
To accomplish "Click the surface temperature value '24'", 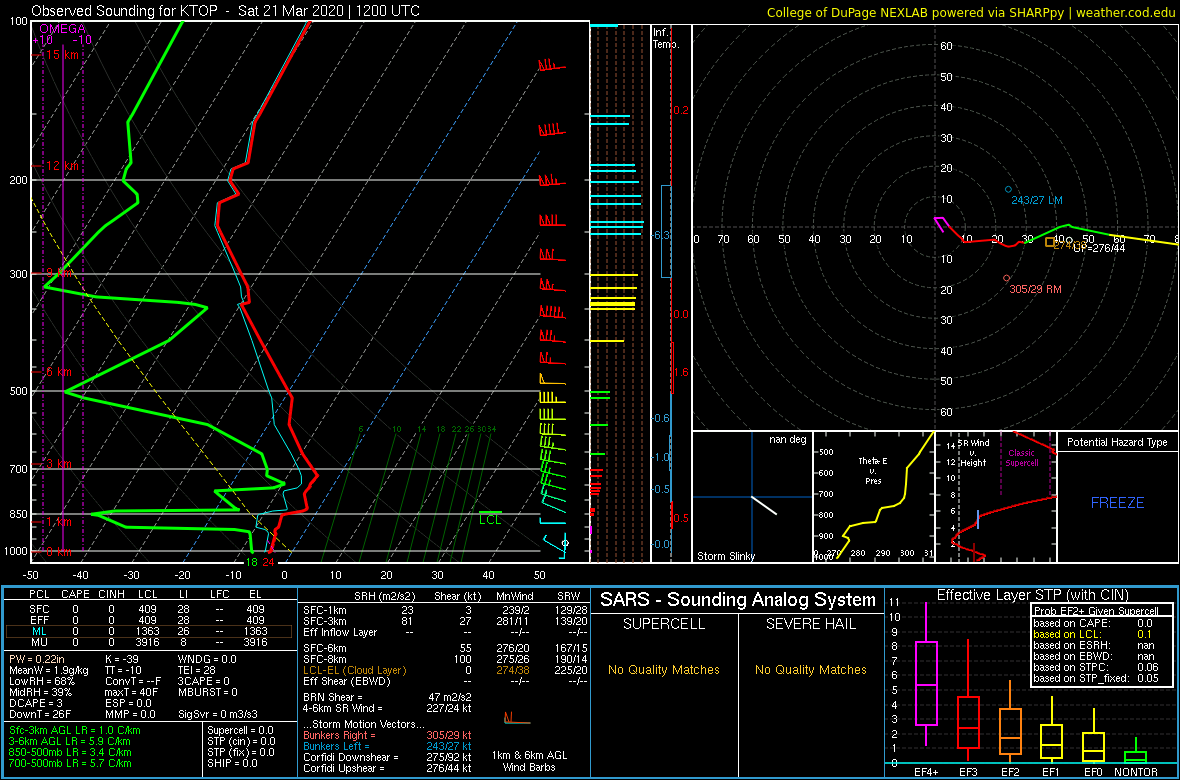I will click(x=268, y=562).
